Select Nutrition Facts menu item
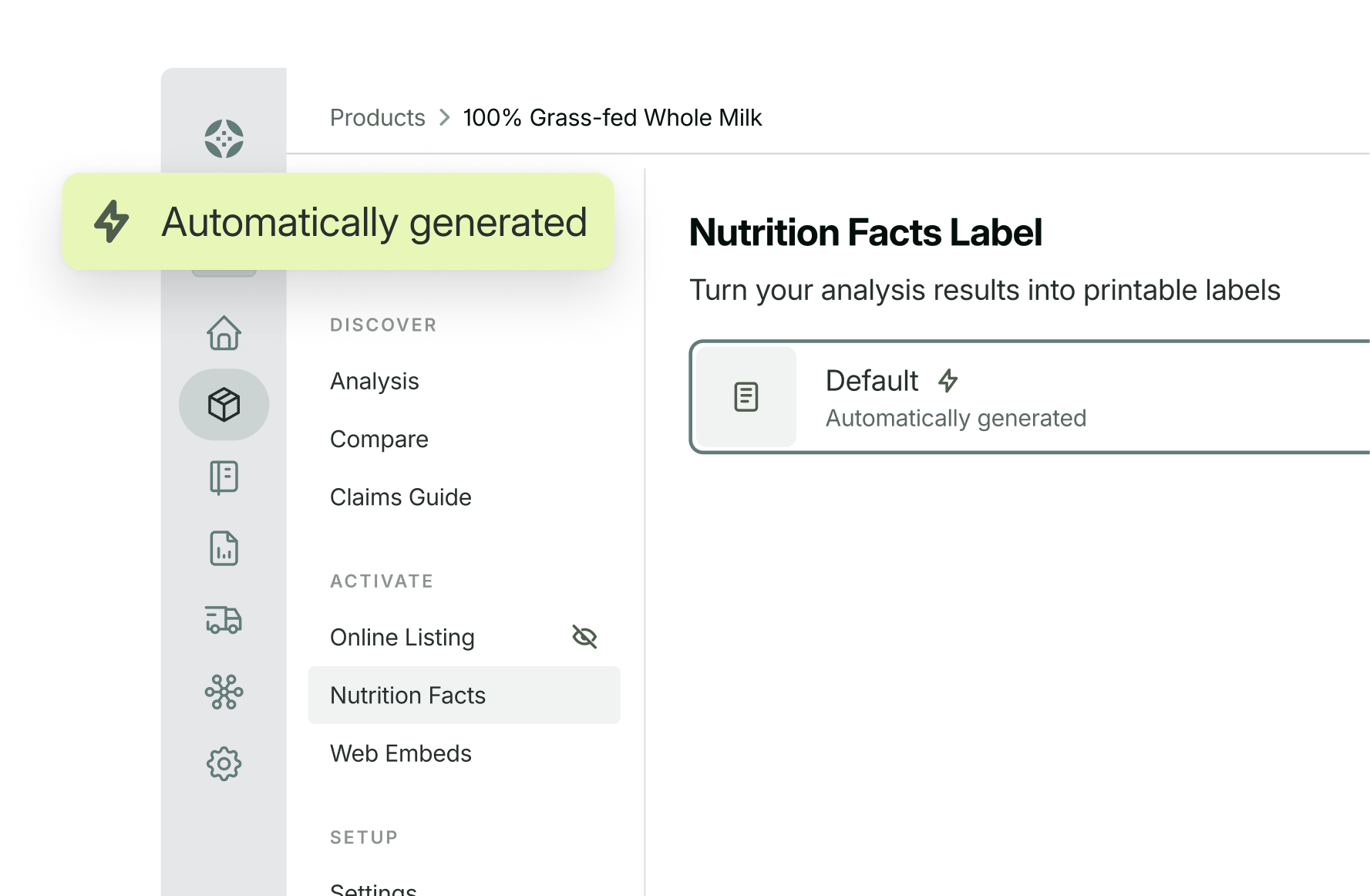 click(407, 695)
